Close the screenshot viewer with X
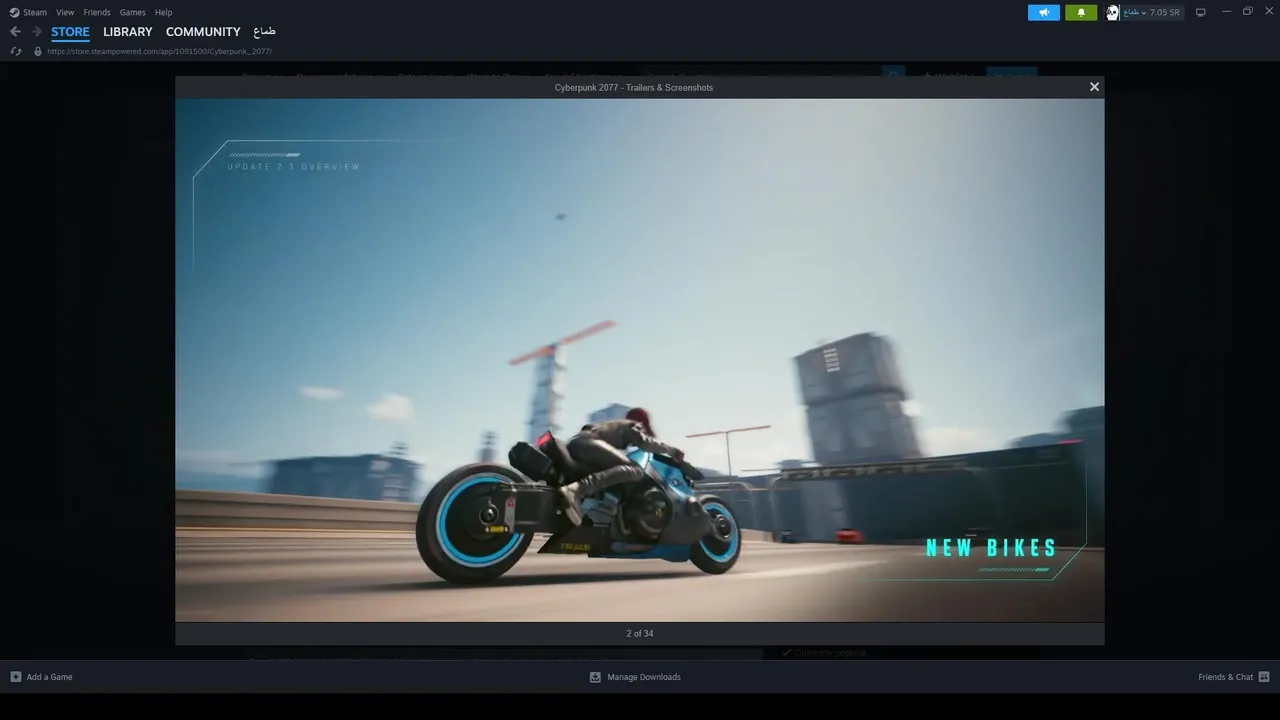Screen dimensions: 1280x720 click(1094, 87)
